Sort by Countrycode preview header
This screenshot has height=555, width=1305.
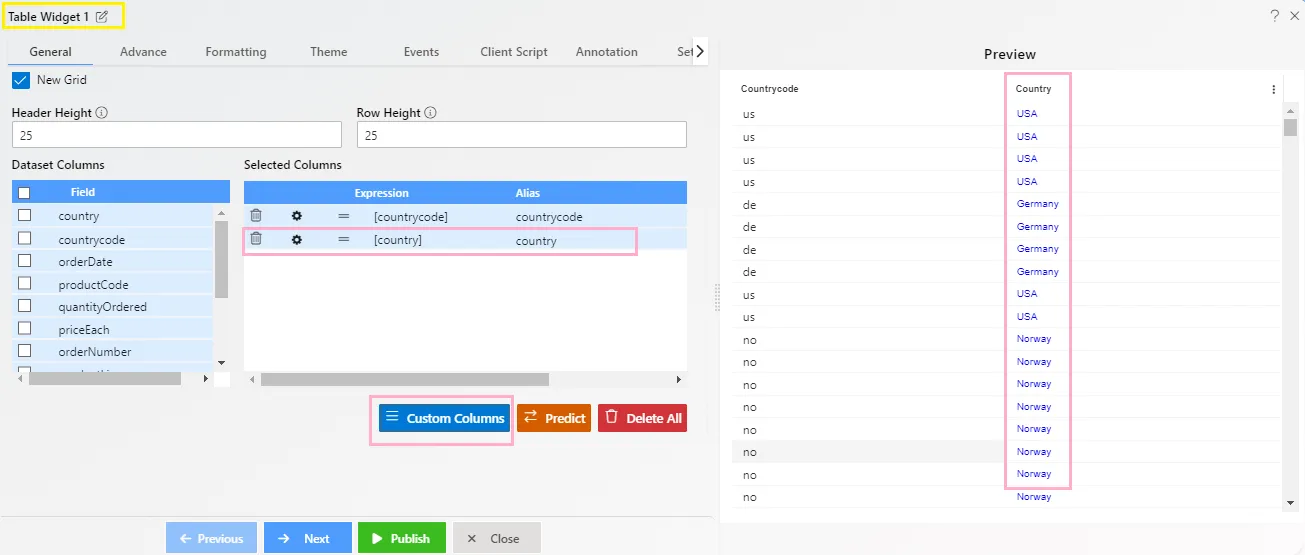tap(769, 89)
